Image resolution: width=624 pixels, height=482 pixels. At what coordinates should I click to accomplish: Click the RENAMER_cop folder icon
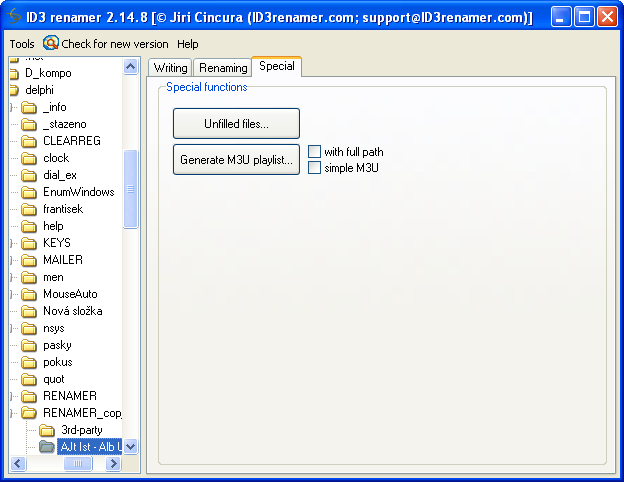29,413
